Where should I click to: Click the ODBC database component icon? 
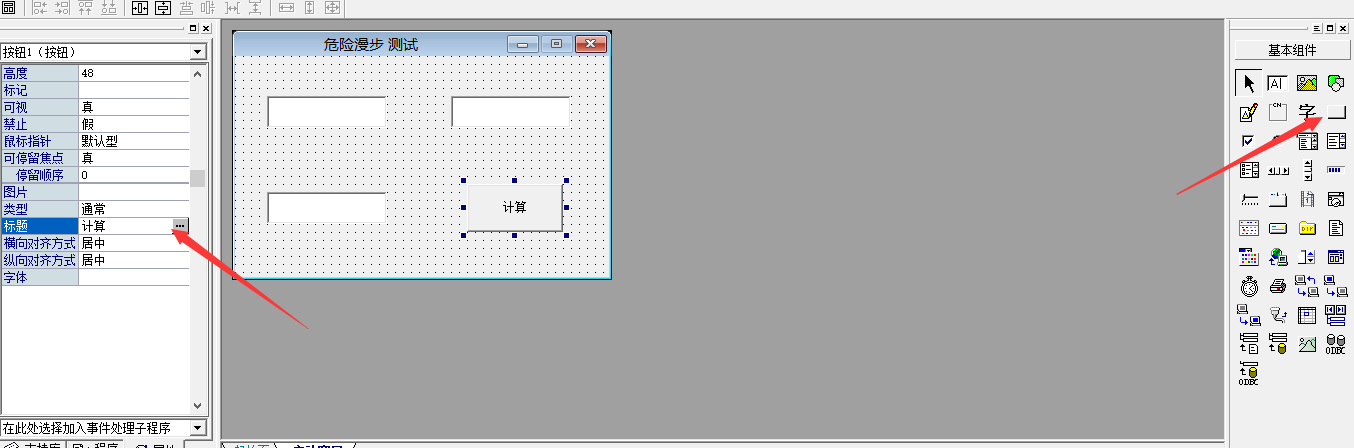pyautogui.click(x=1336, y=345)
